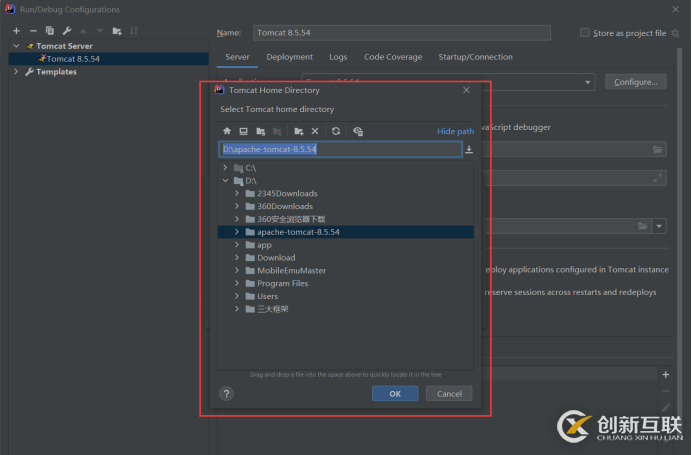Click the Hide path link
692x455 pixels.
(x=455, y=131)
